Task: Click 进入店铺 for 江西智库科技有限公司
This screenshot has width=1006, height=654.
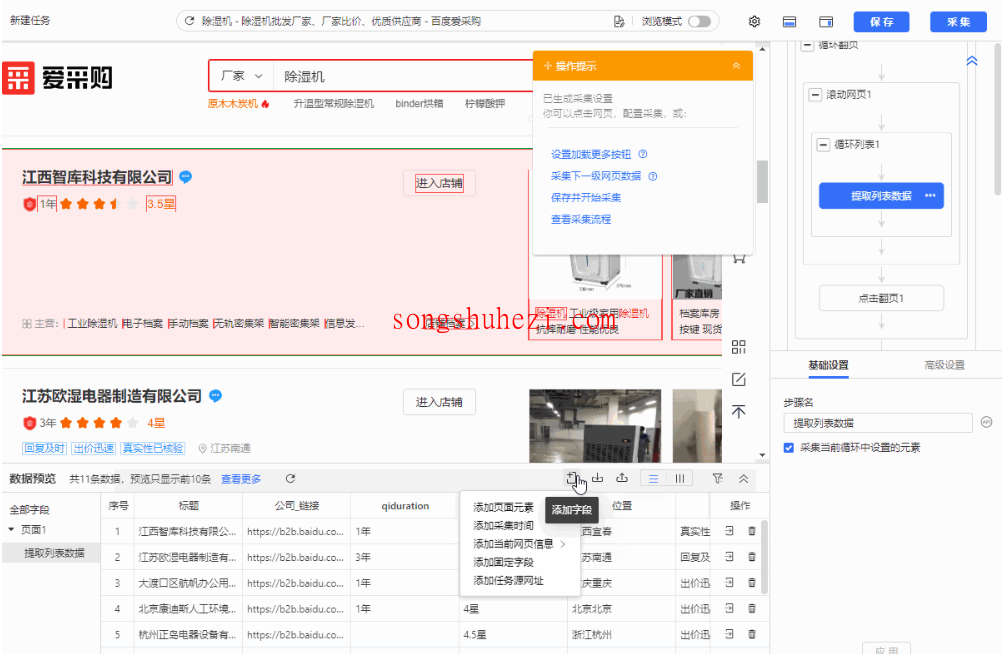Action: (439, 183)
